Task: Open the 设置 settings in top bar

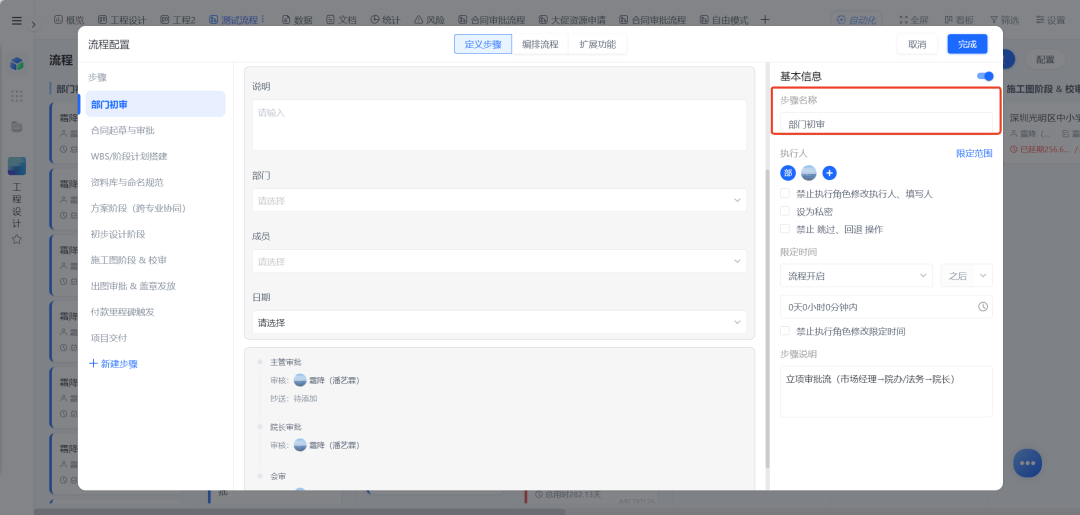Action: pyautogui.click(x=1050, y=20)
